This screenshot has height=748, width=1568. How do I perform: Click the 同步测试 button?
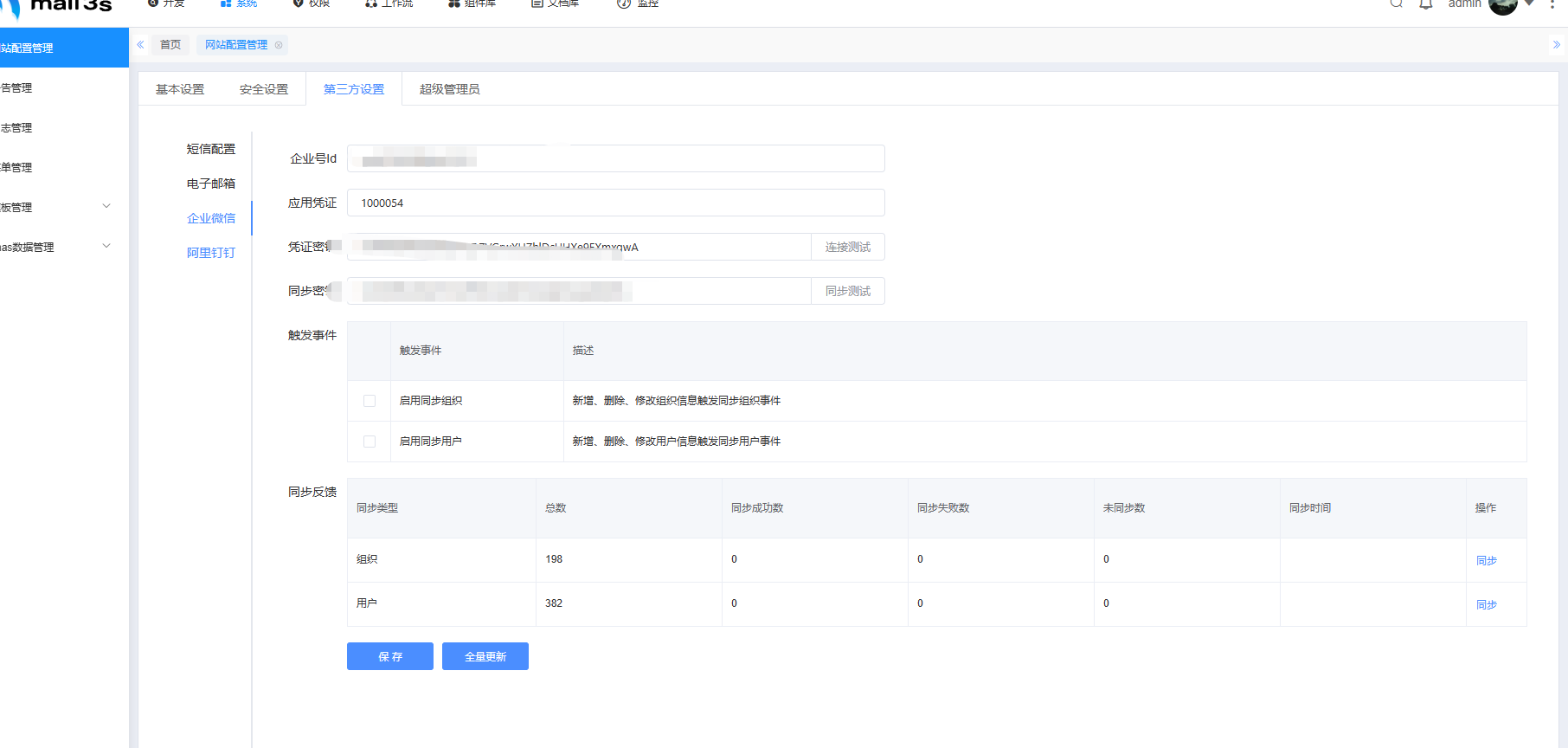tap(848, 291)
